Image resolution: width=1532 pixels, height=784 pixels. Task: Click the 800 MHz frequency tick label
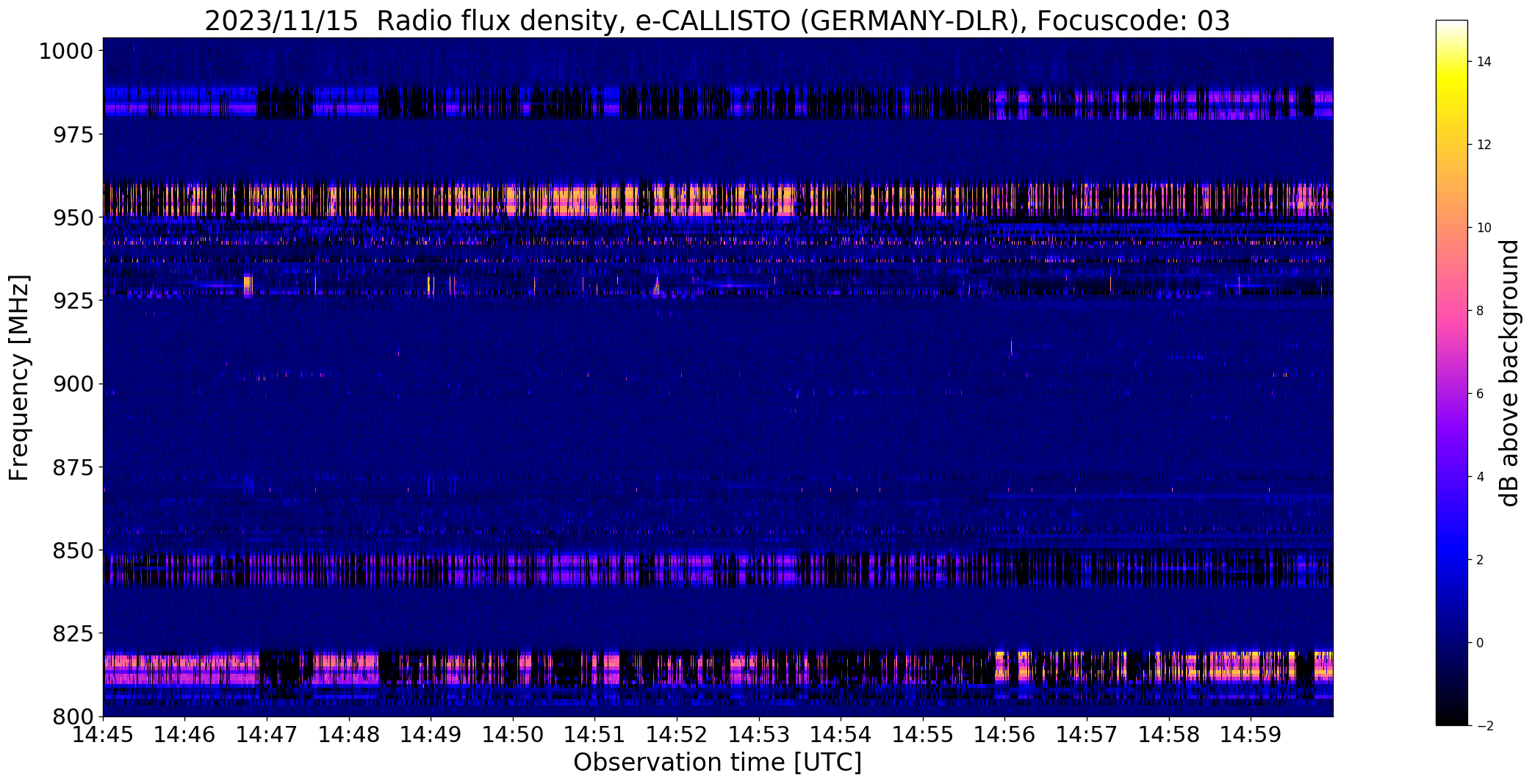73,716
